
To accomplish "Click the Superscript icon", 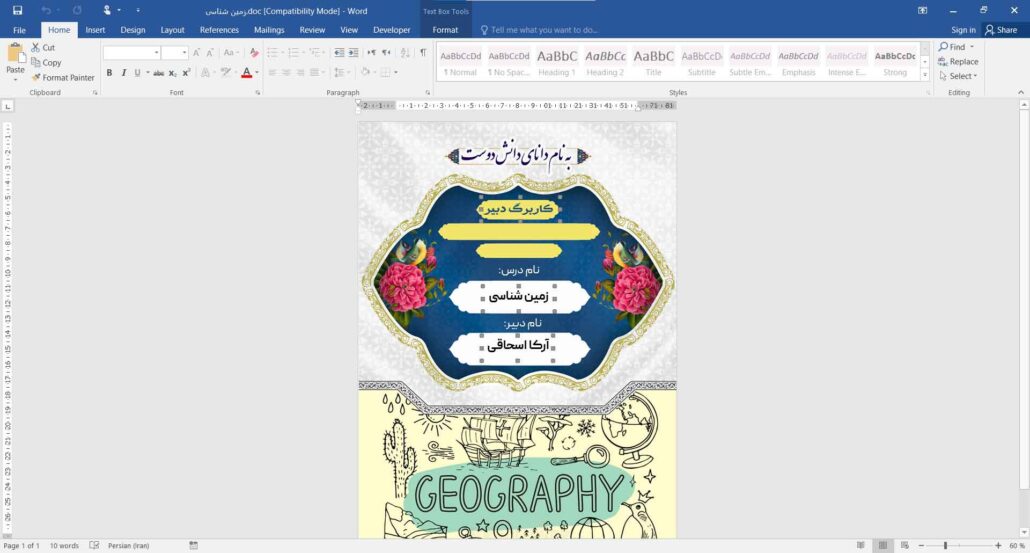I will 187,73.
